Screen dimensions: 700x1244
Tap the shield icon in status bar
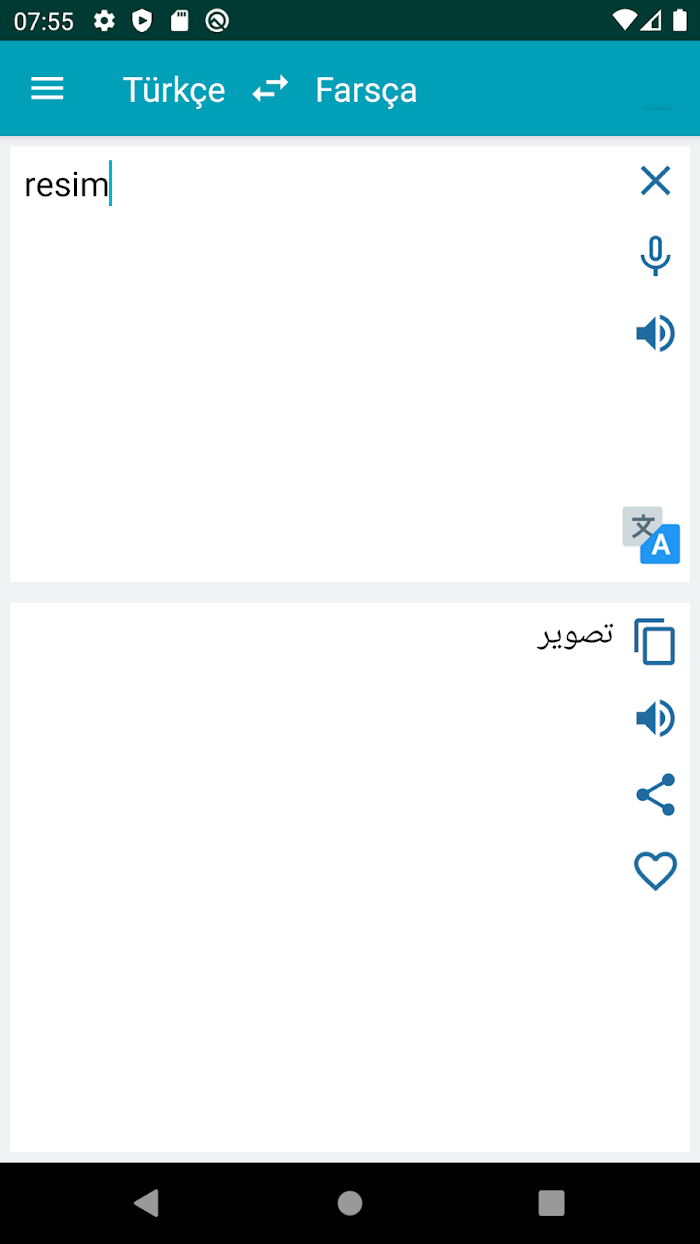point(143,20)
